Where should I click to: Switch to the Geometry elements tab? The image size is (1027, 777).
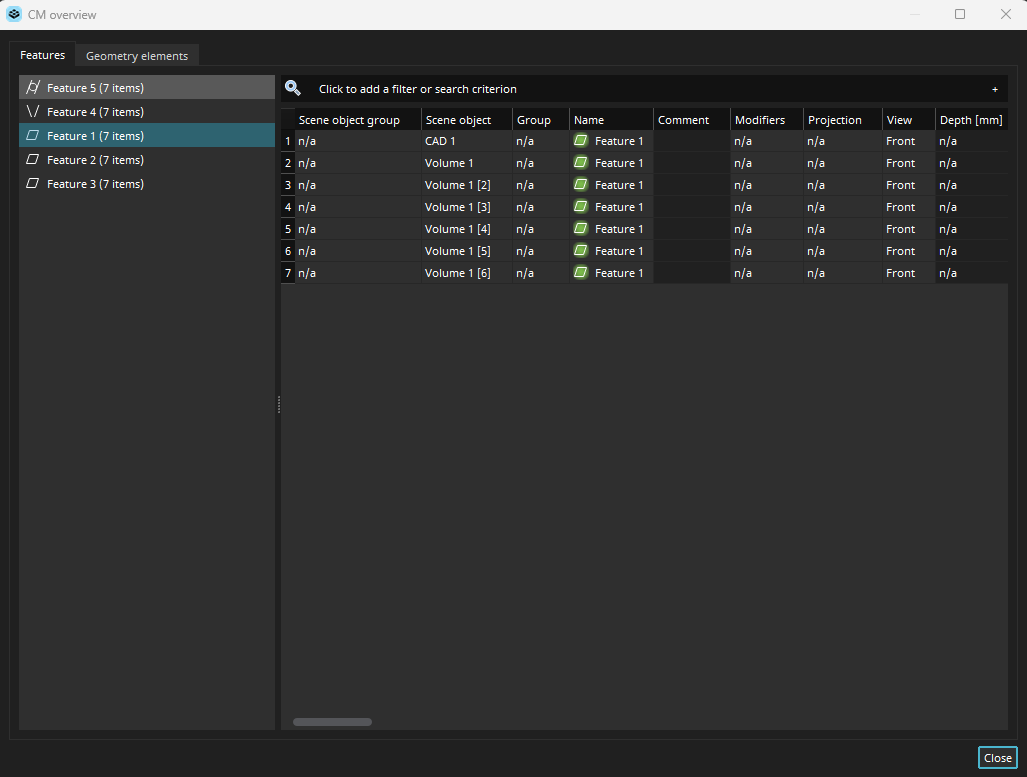[x=137, y=56]
